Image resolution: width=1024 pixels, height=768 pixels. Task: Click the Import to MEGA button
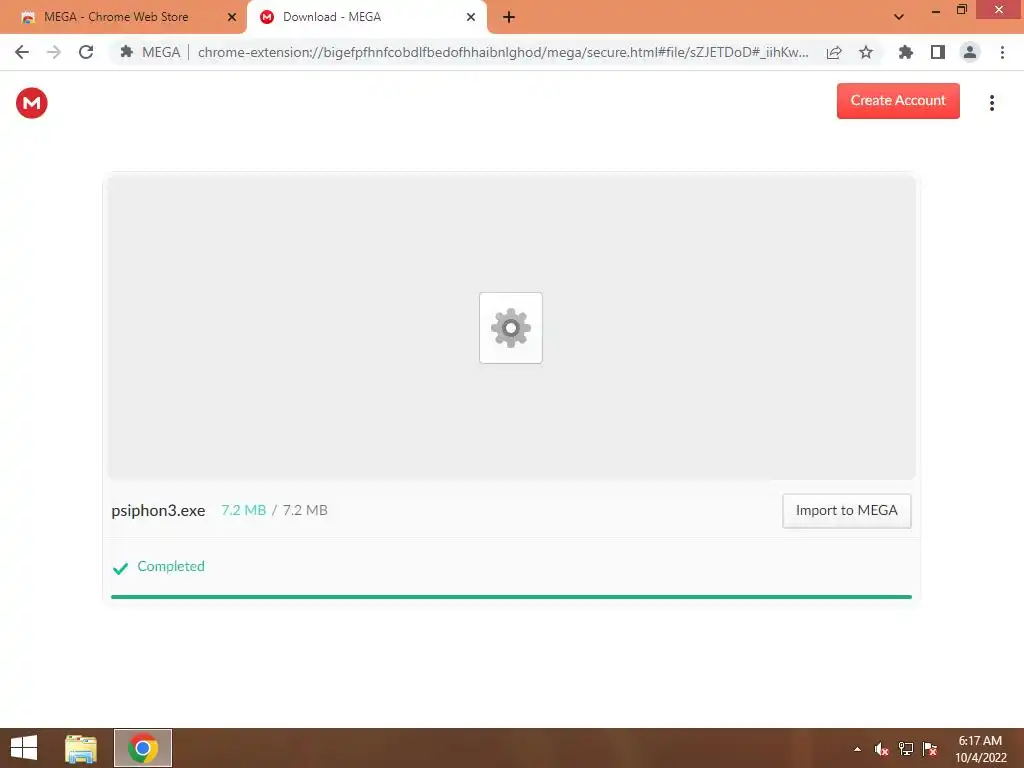[x=846, y=511]
